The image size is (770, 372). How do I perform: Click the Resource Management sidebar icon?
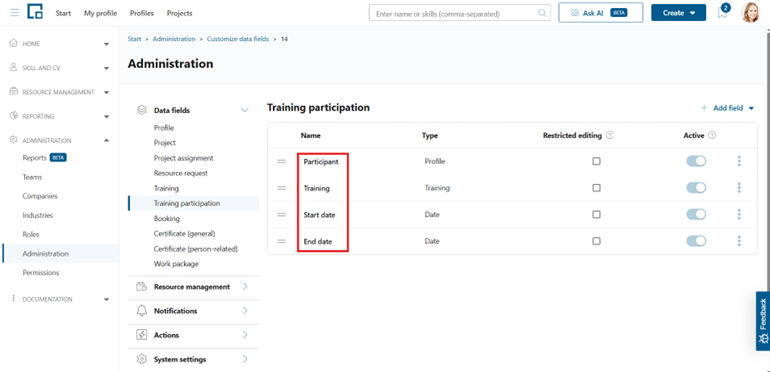[x=13, y=92]
